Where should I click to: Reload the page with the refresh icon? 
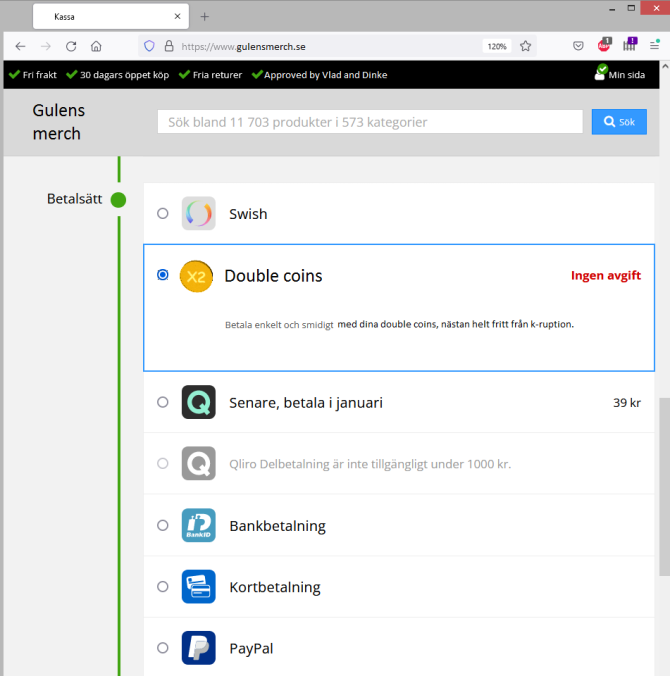pos(71,46)
